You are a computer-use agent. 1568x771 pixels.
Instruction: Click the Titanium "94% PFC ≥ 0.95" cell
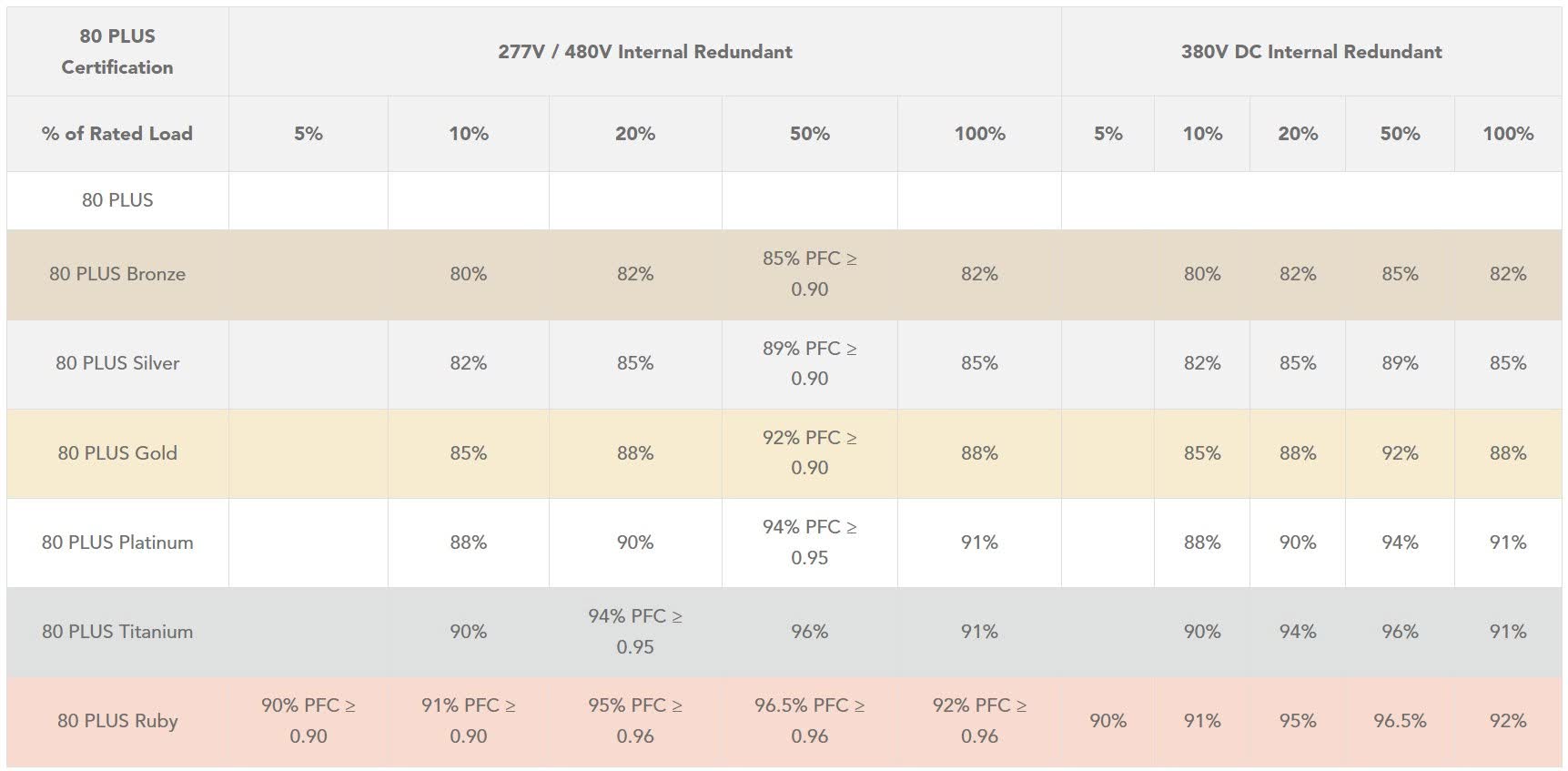(x=635, y=632)
